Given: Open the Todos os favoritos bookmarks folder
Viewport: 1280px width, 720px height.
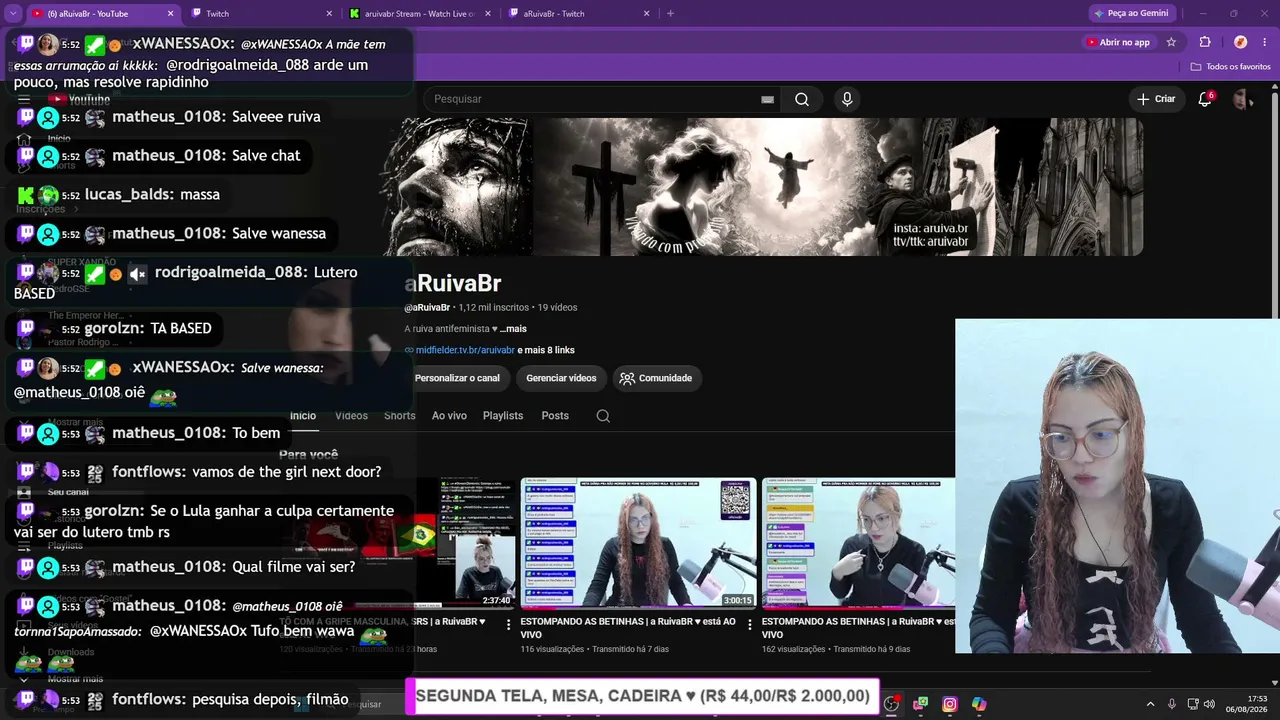Looking at the screenshot, I should pos(1230,67).
